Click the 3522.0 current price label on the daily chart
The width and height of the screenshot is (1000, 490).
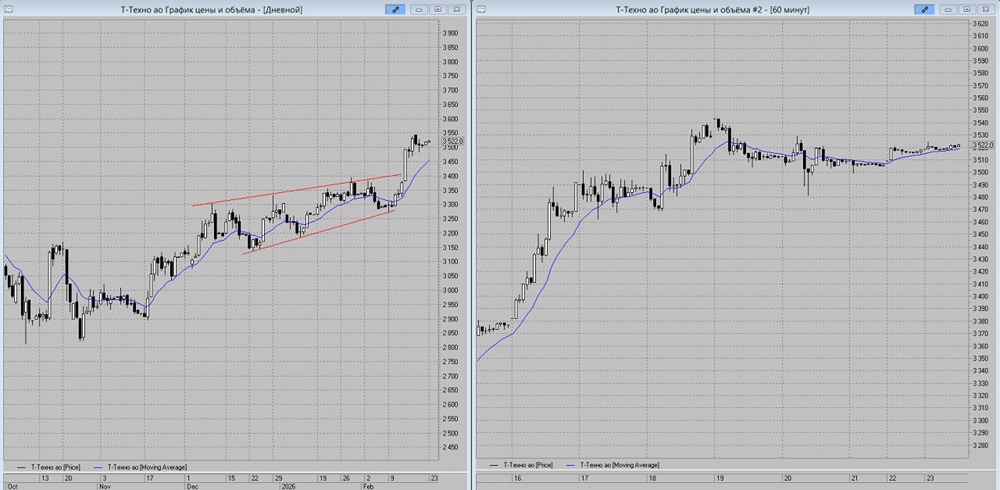(x=453, y=142)
